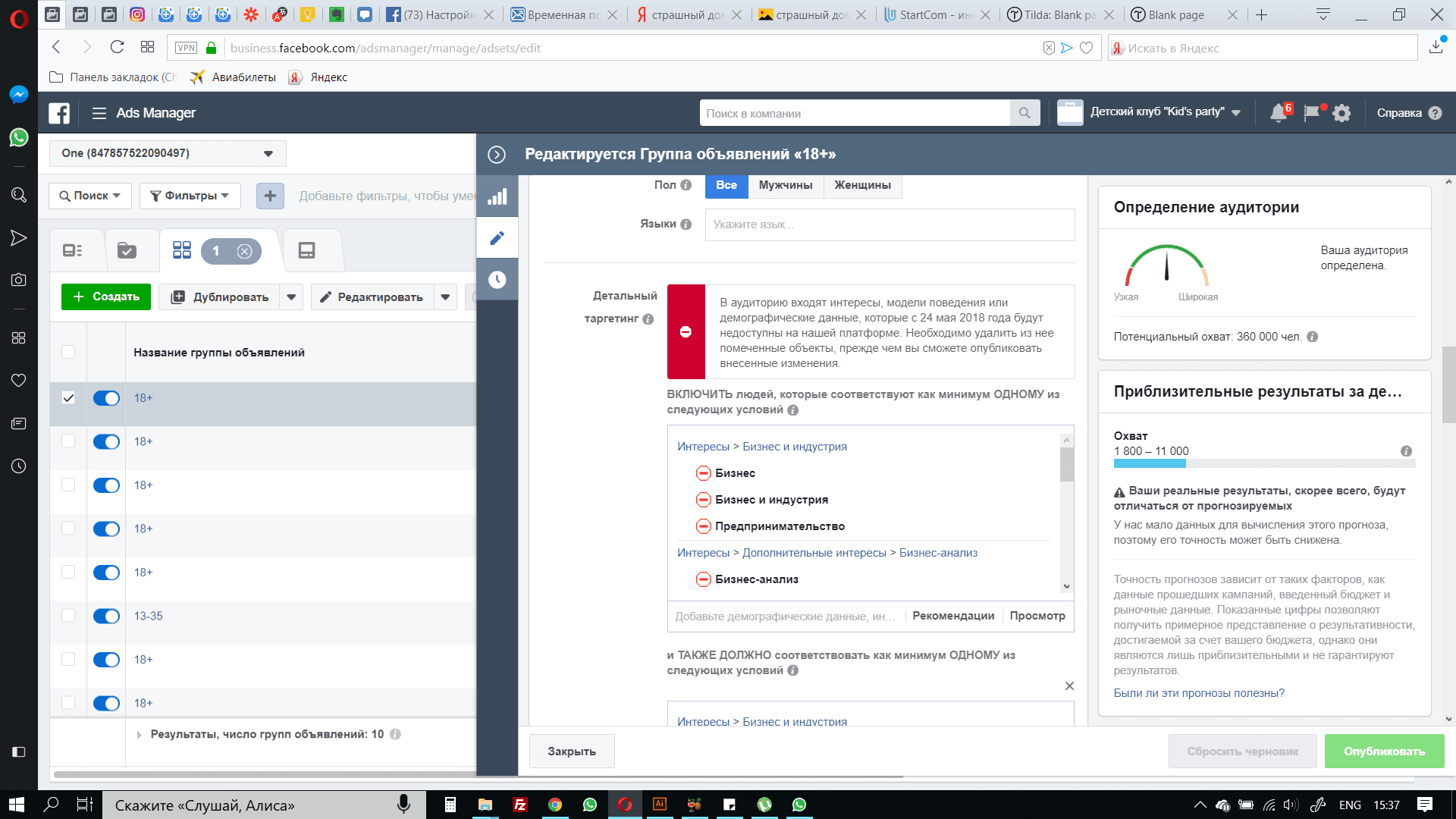
Task: Open the Фильтры dropdown
Action: (x=190, y=196)
